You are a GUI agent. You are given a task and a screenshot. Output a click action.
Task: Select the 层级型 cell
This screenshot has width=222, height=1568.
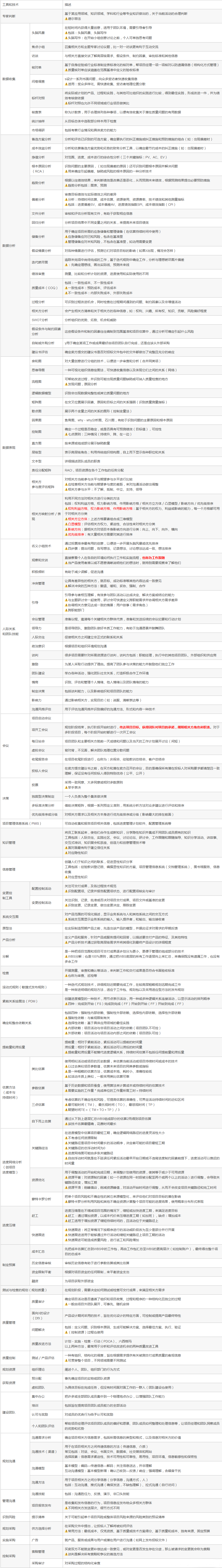46,452
